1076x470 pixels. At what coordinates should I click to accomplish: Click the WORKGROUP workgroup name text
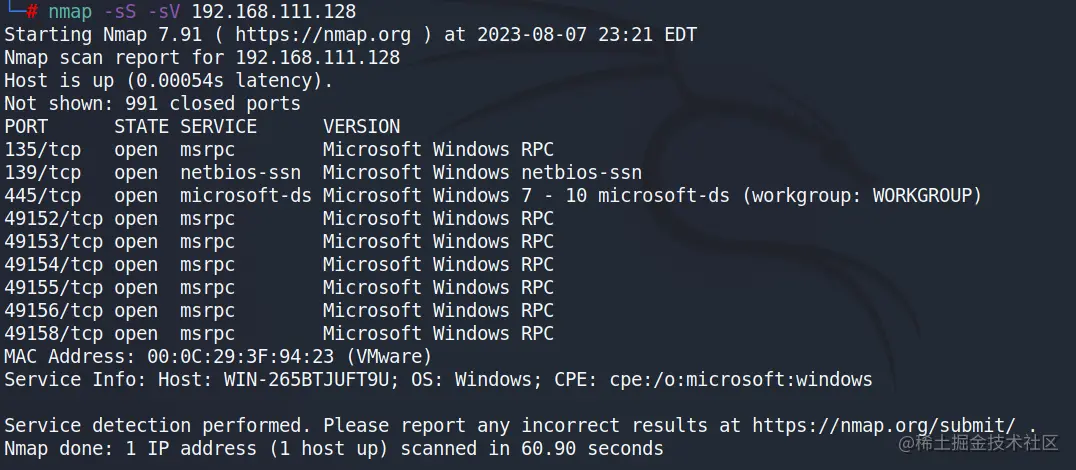(x=922, y=196)
